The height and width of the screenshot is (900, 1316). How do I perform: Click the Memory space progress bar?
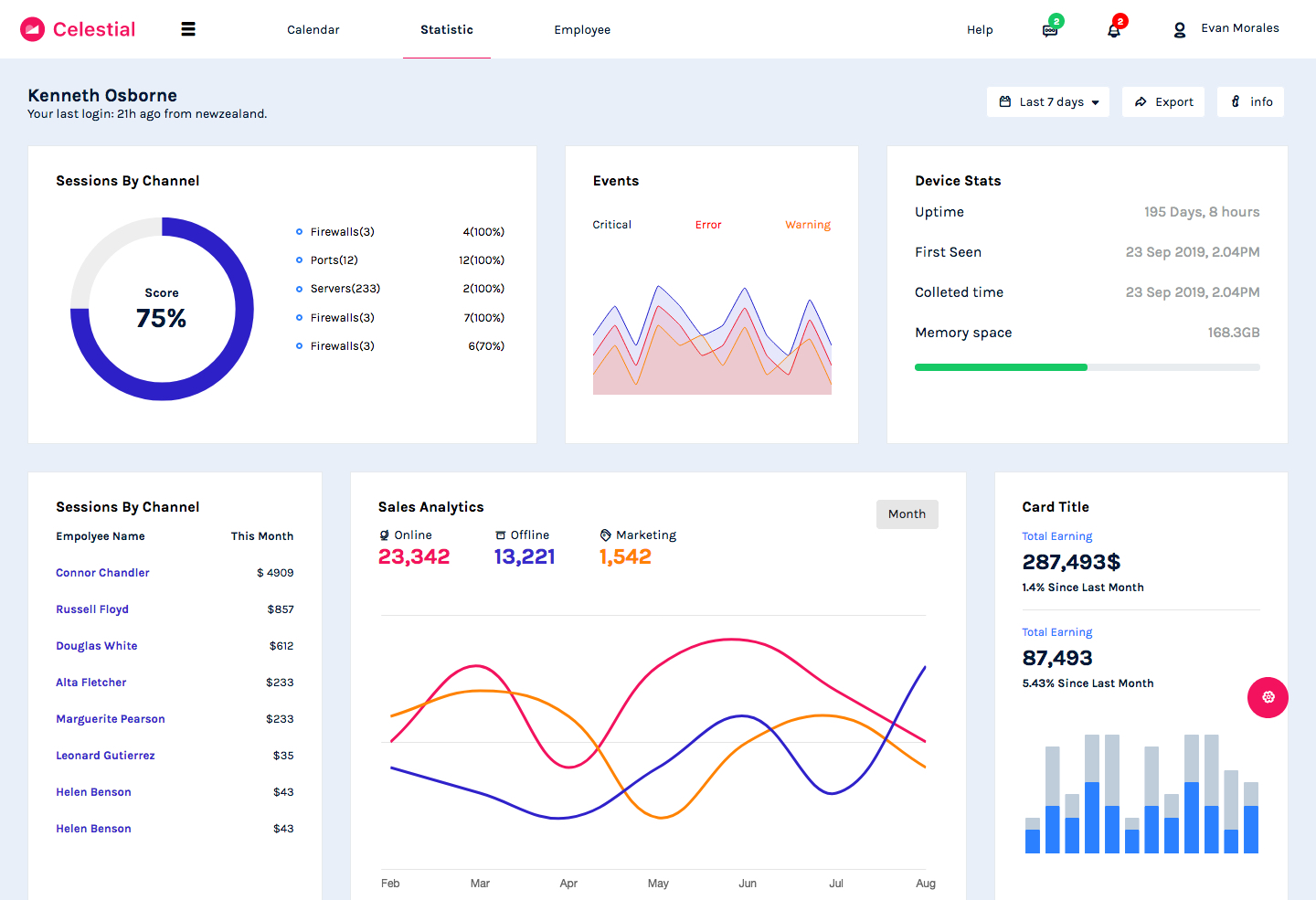(1087, 367)
